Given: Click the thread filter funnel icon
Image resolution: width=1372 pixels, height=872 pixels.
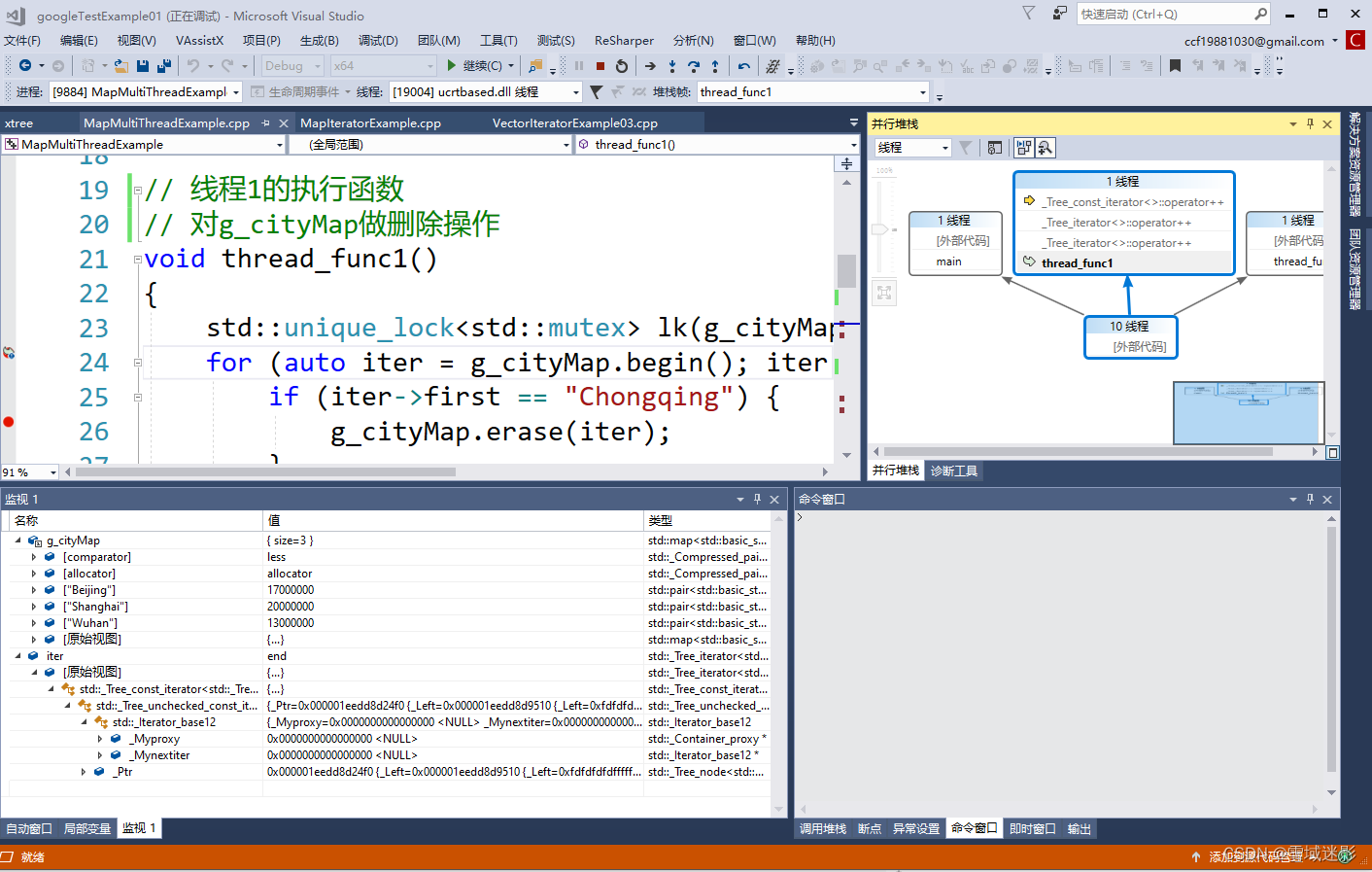Looking at the screenshot, I should coord(596,92).
